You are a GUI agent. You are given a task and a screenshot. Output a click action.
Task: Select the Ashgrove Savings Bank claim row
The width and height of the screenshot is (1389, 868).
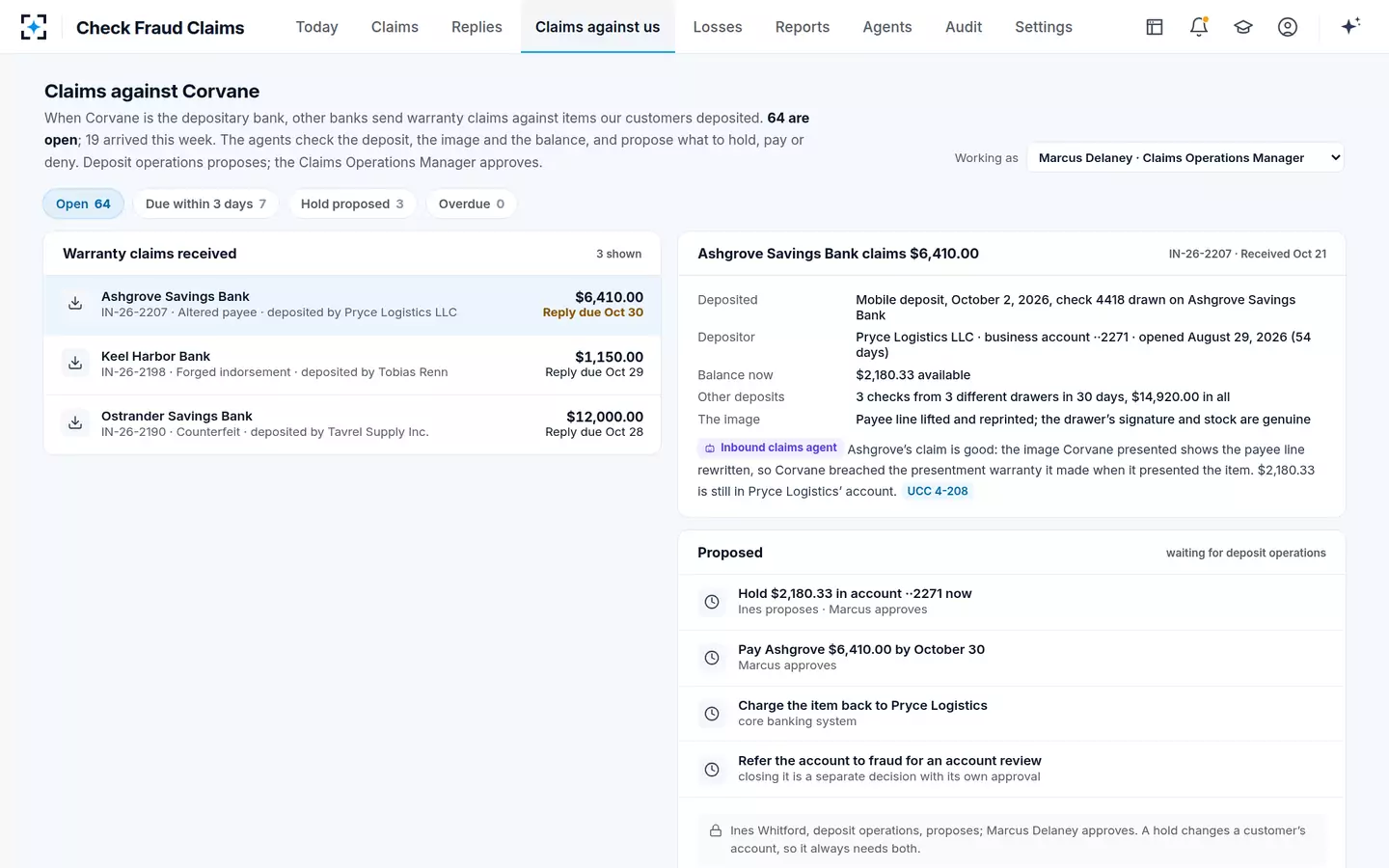[x=352, y=305]
